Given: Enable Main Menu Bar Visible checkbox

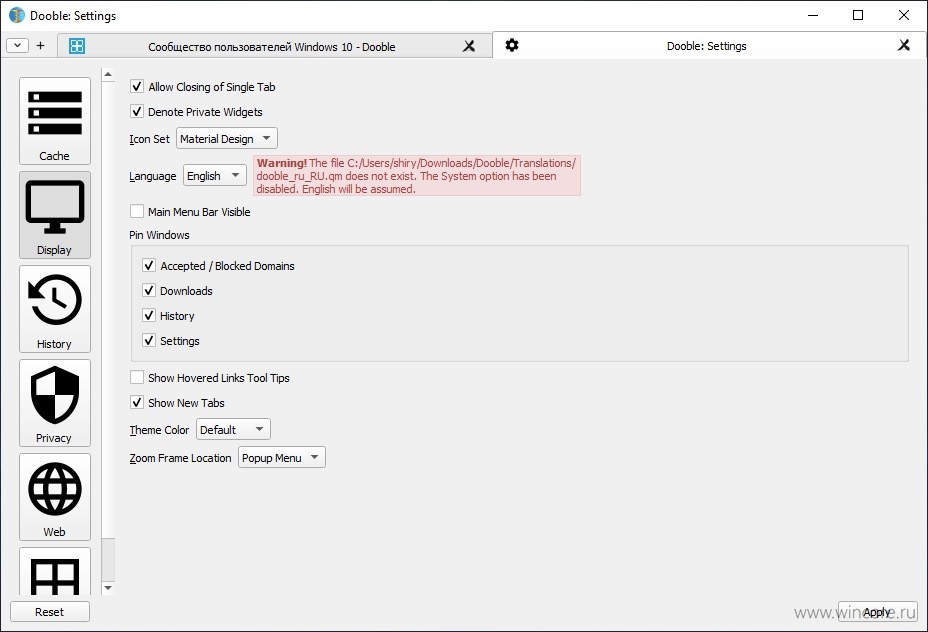Looking at the screenshot, I should (x=137, y=211).
